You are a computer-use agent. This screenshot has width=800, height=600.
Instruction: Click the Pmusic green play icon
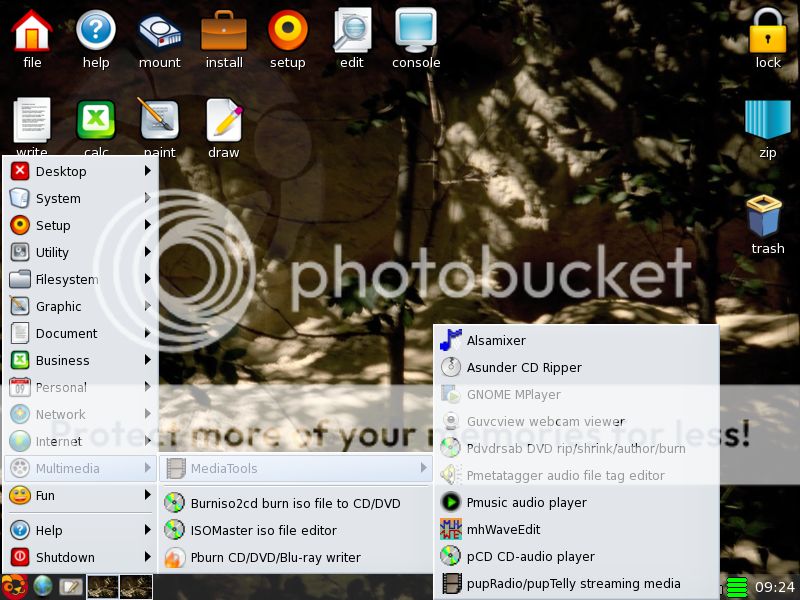pyautogui.click(x=451, y=503)
